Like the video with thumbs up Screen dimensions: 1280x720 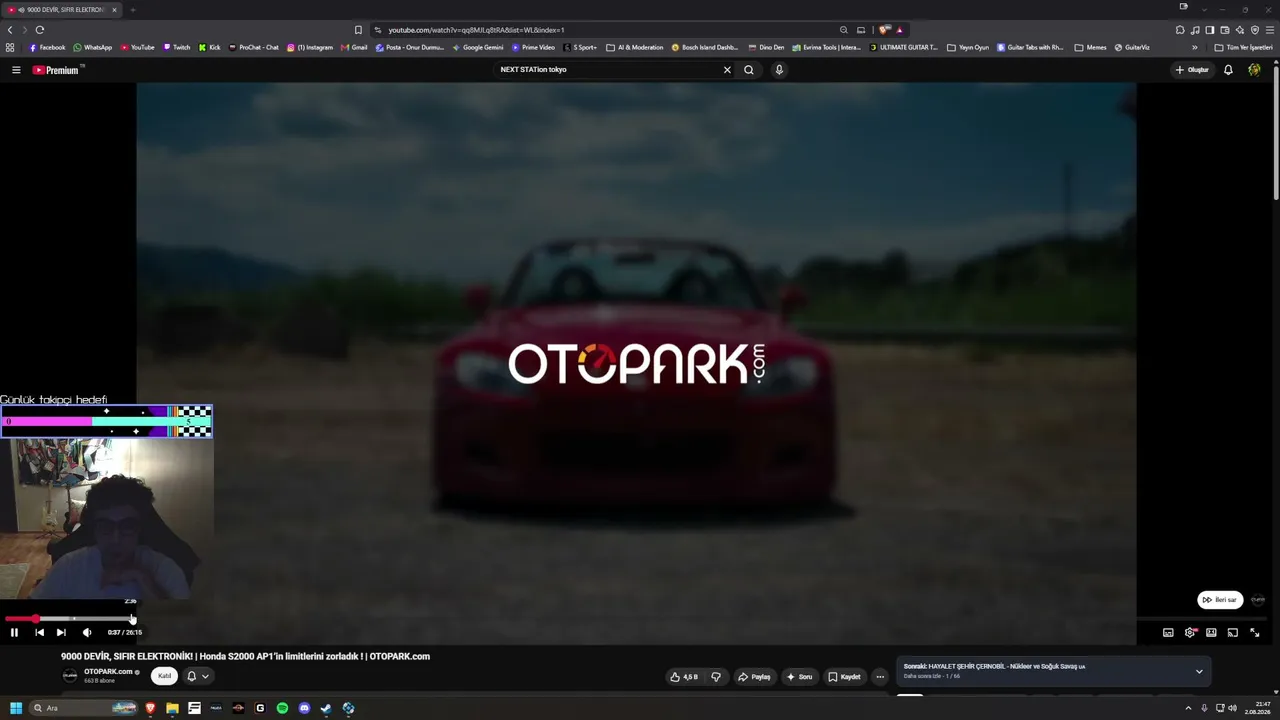(684, 677)
